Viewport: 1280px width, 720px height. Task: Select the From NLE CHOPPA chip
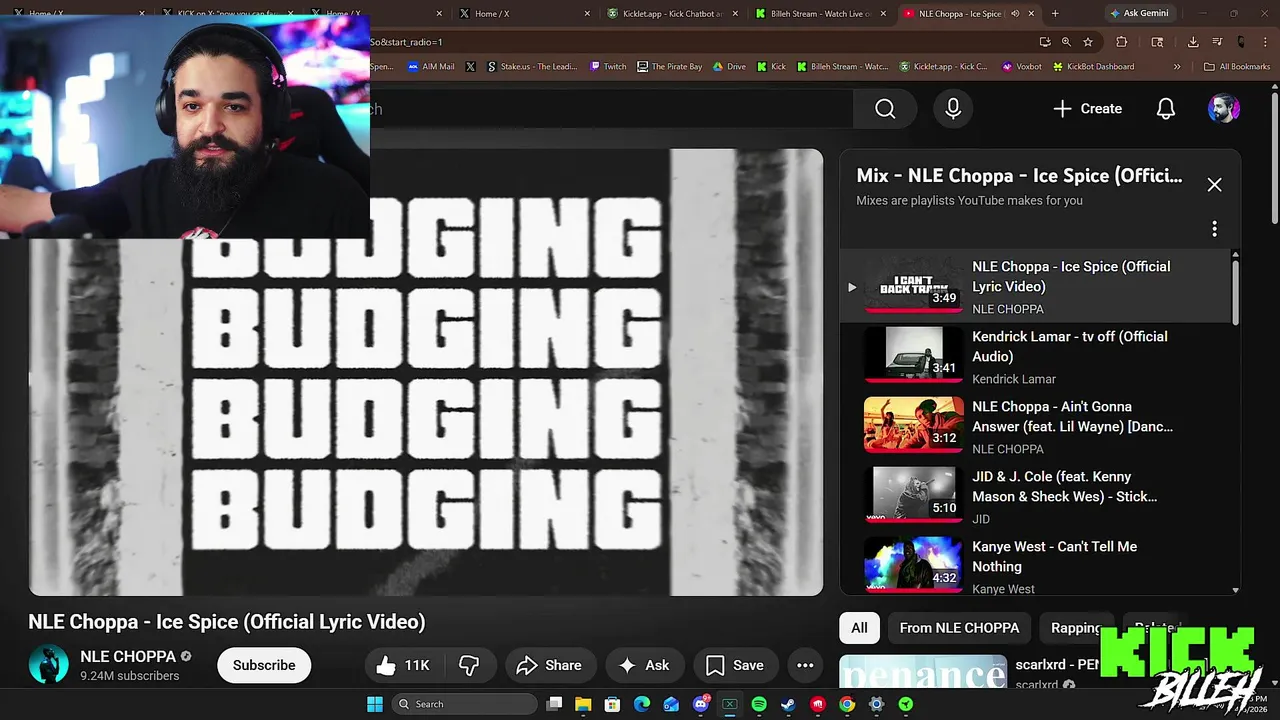pyautogui.click(x=959, y=628)
